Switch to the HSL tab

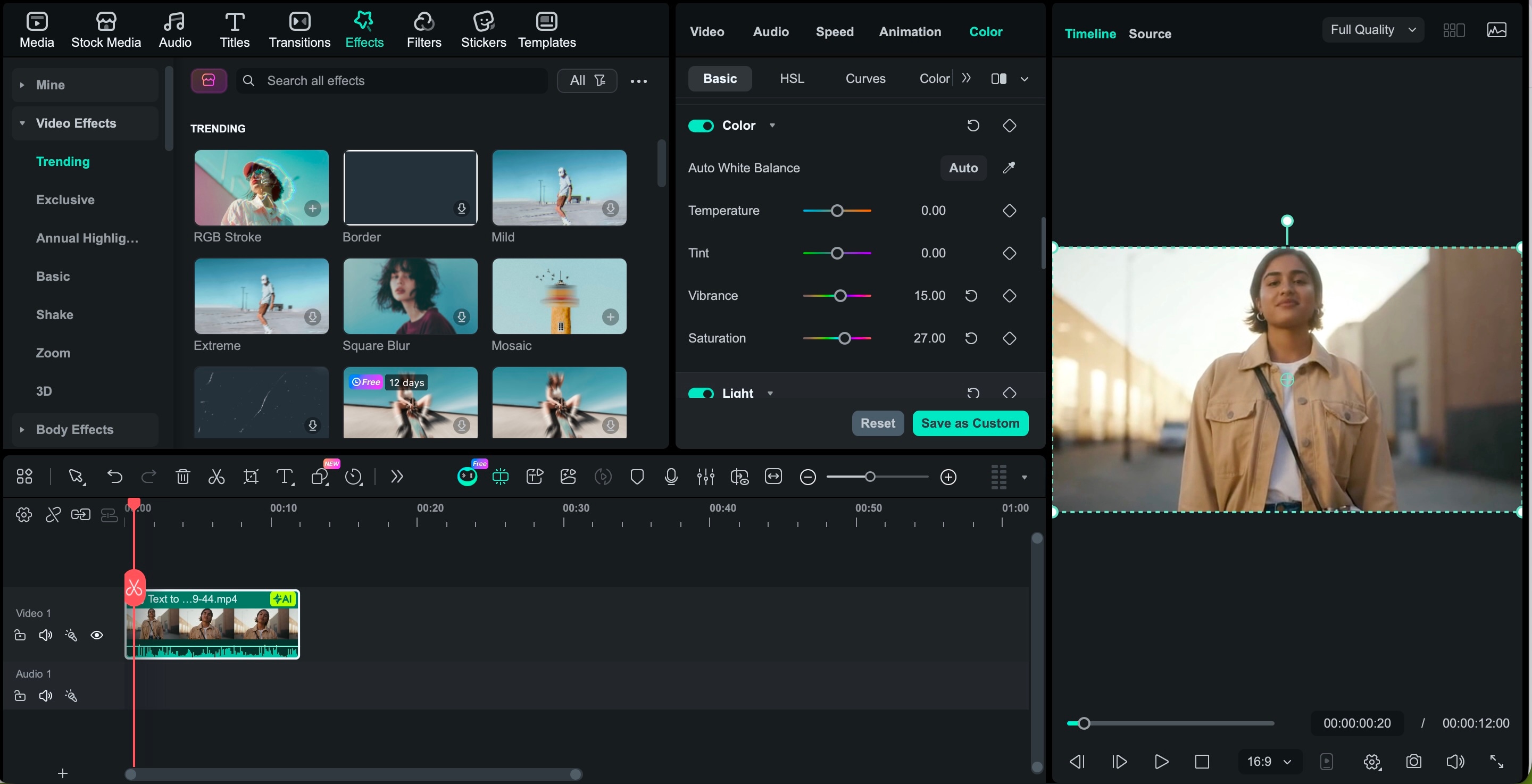tap(792, 79)
